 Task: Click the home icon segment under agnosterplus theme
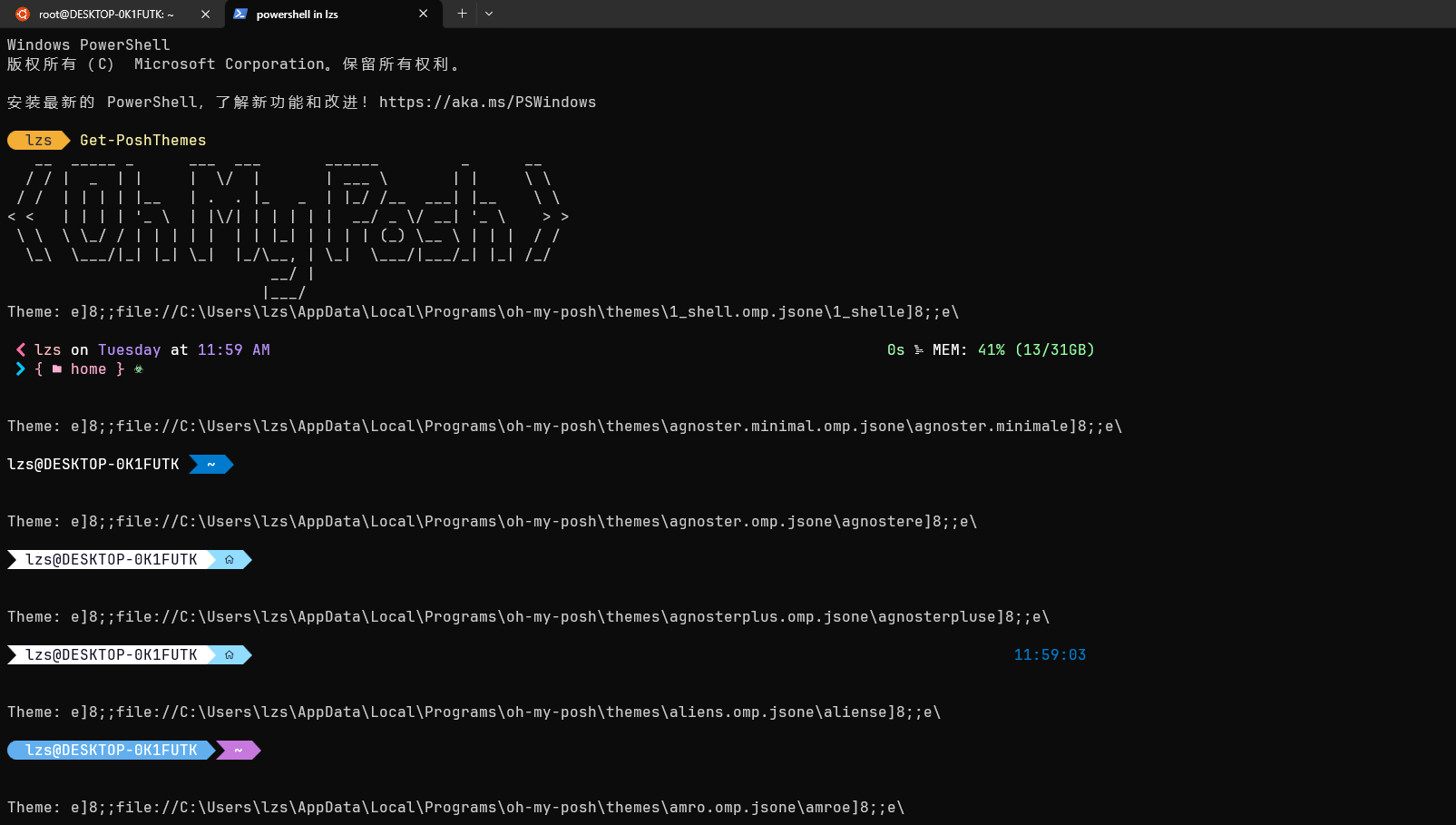(x=230, y=654)
